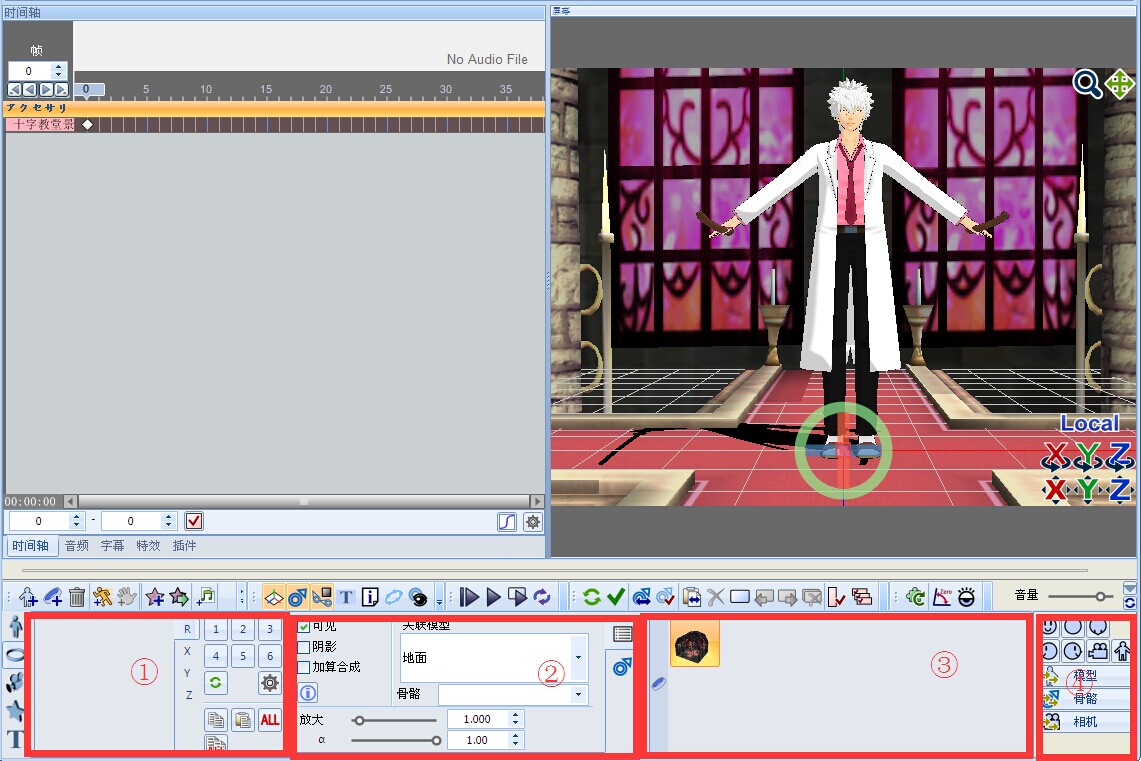Screen dimensions: 1141x761
Task: Click the add motion running figure icon
Action: tap(102, 597)
